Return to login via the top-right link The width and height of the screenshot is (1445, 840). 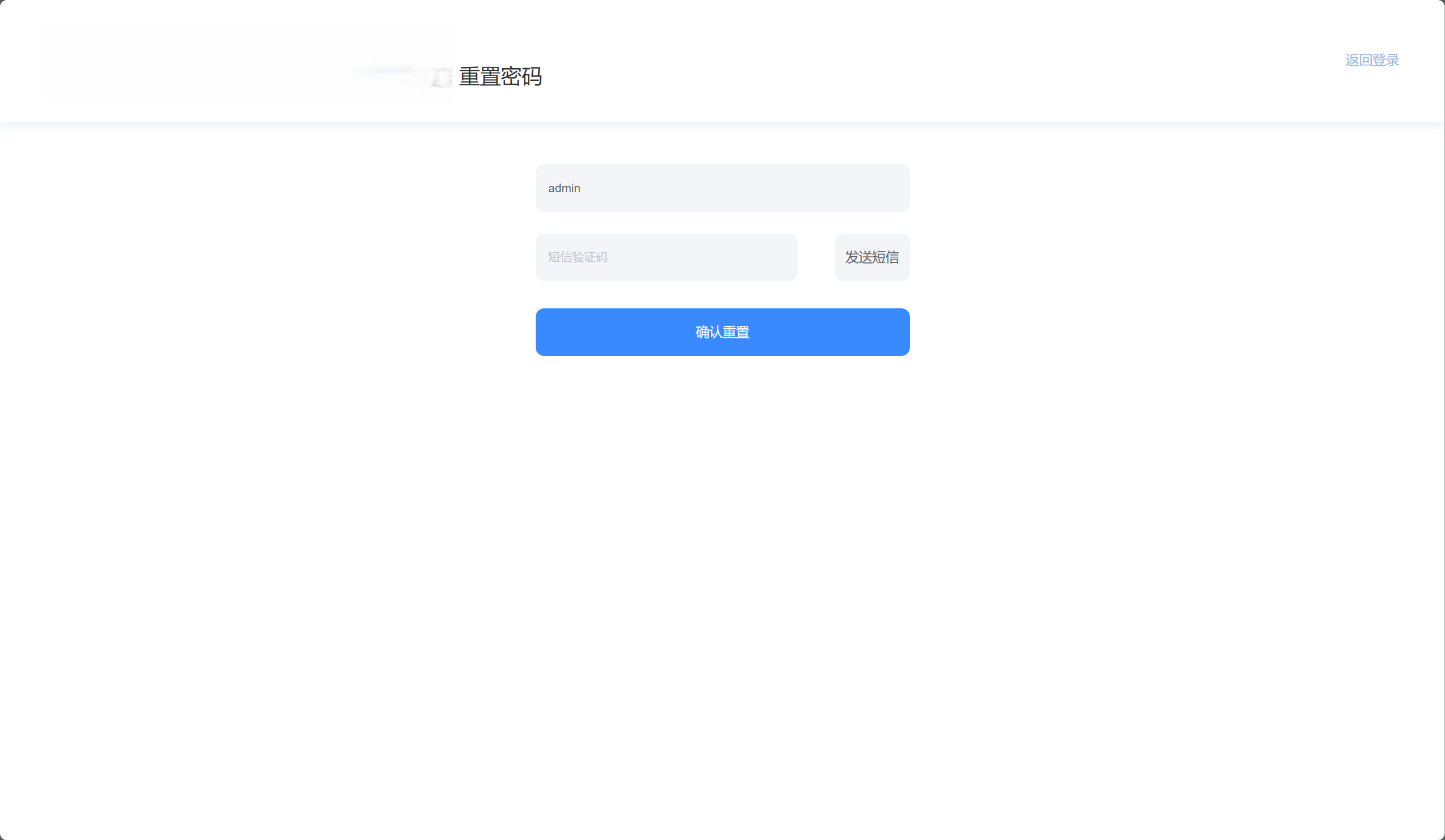point(1372,60)
